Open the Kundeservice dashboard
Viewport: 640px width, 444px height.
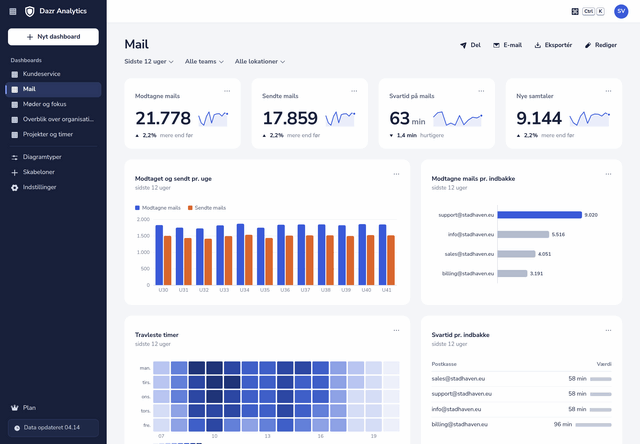53,74
